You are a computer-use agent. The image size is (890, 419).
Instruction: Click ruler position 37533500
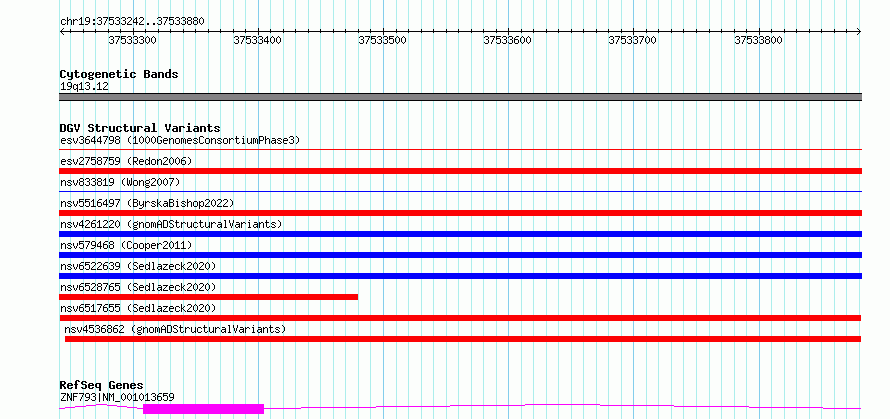point(383,40)
